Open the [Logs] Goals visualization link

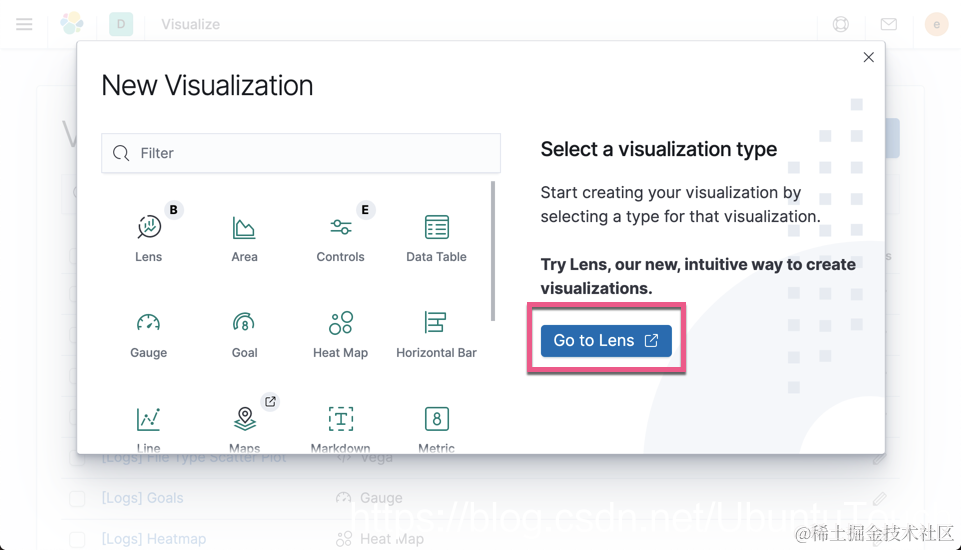pos(142,498)
